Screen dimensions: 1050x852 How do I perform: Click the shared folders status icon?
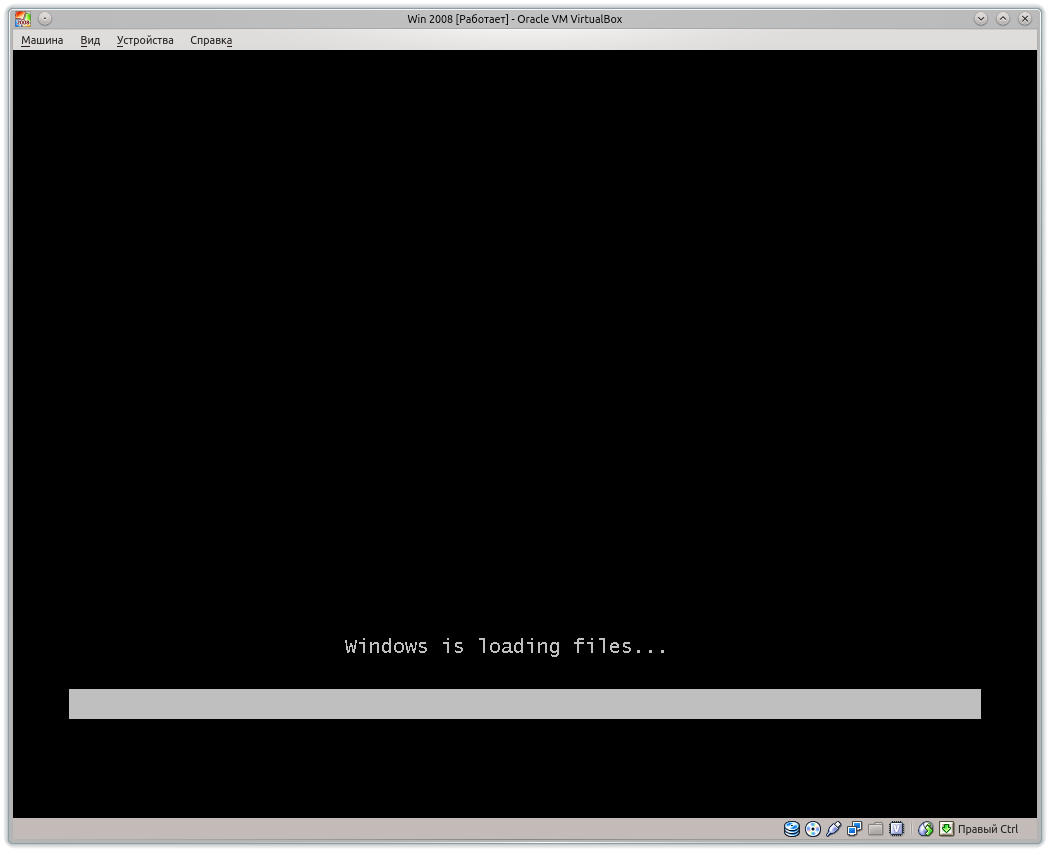[875, 829]
